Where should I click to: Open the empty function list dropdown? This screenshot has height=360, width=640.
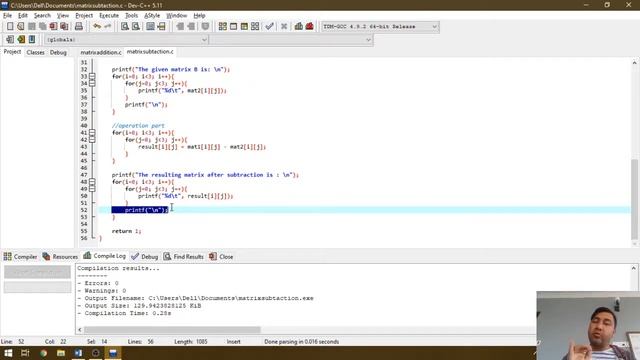coord(291,40)
